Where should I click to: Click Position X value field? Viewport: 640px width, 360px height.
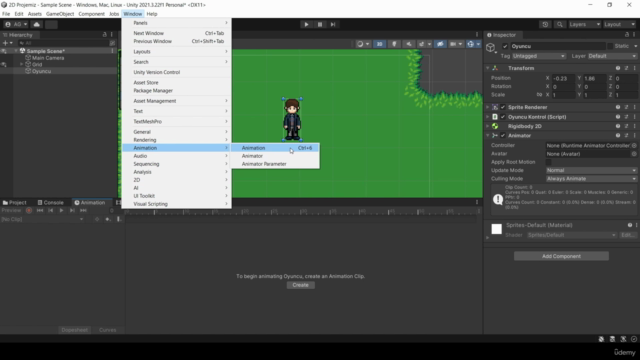tap(563, 78)
